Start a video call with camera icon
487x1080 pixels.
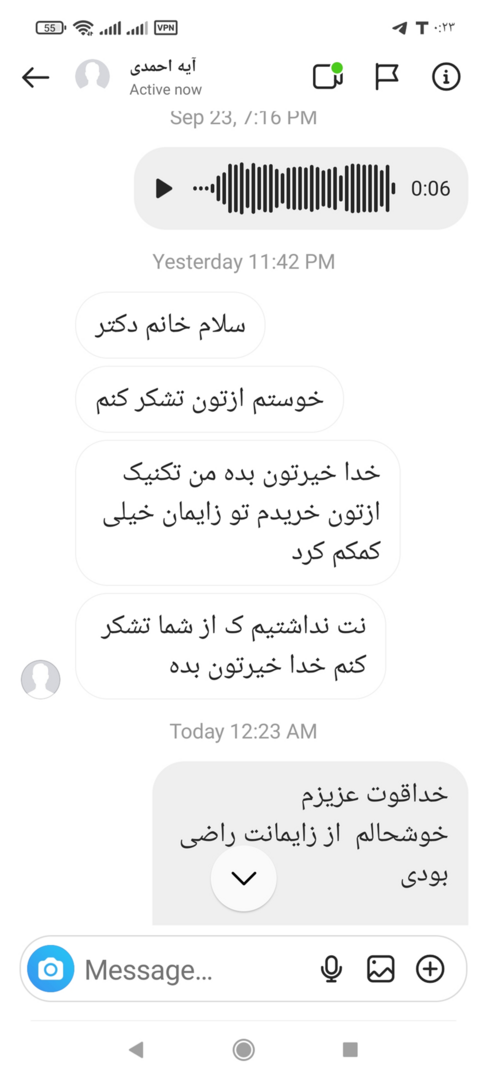click(328, 76)
